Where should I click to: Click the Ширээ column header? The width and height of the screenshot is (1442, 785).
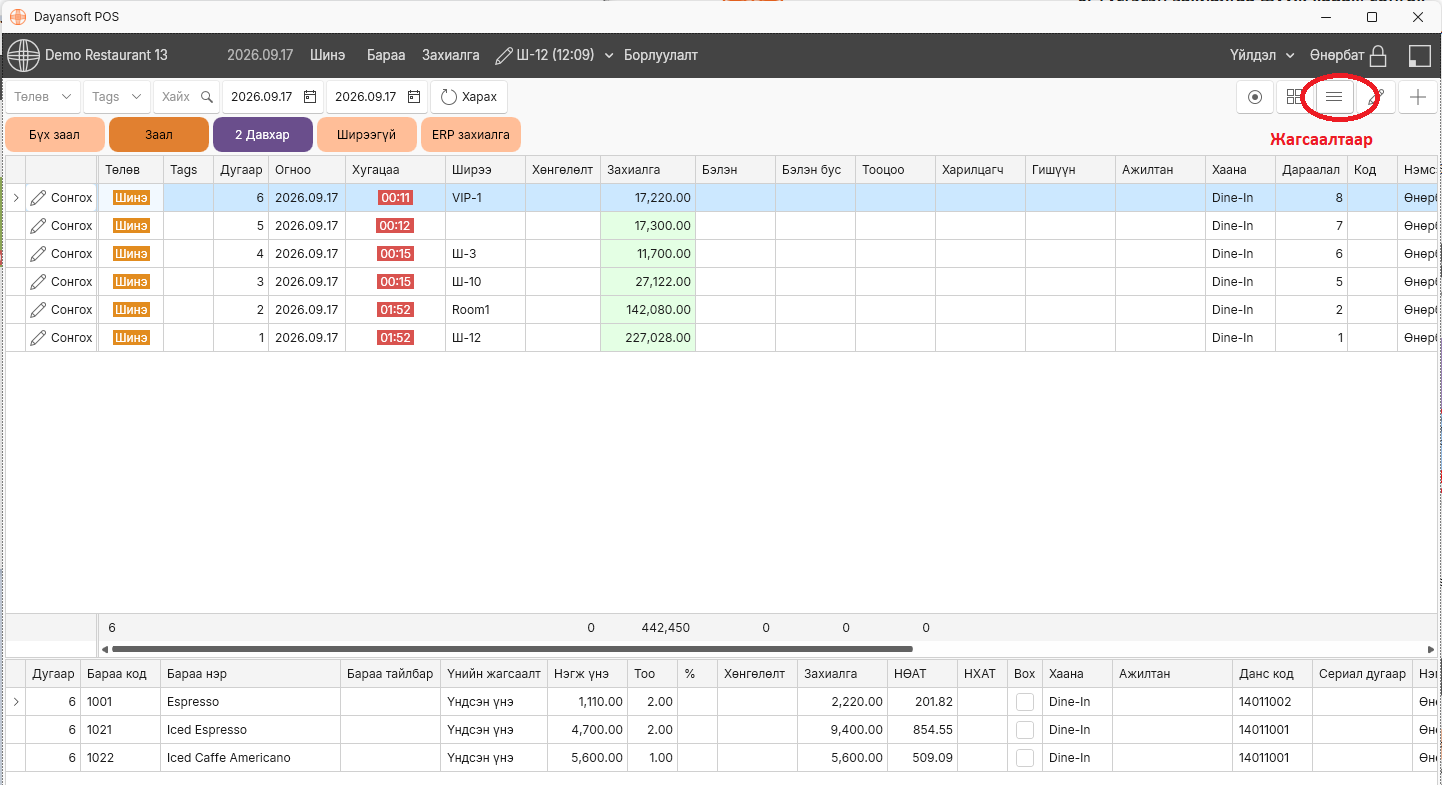pyautogui.click(x=485, y=170)
